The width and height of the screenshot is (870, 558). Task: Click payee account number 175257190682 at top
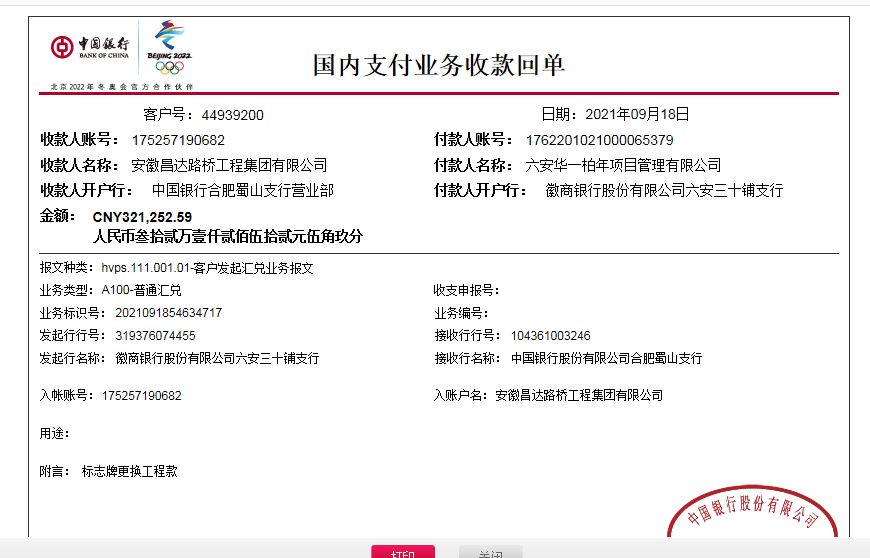click(x=178, y=140)
